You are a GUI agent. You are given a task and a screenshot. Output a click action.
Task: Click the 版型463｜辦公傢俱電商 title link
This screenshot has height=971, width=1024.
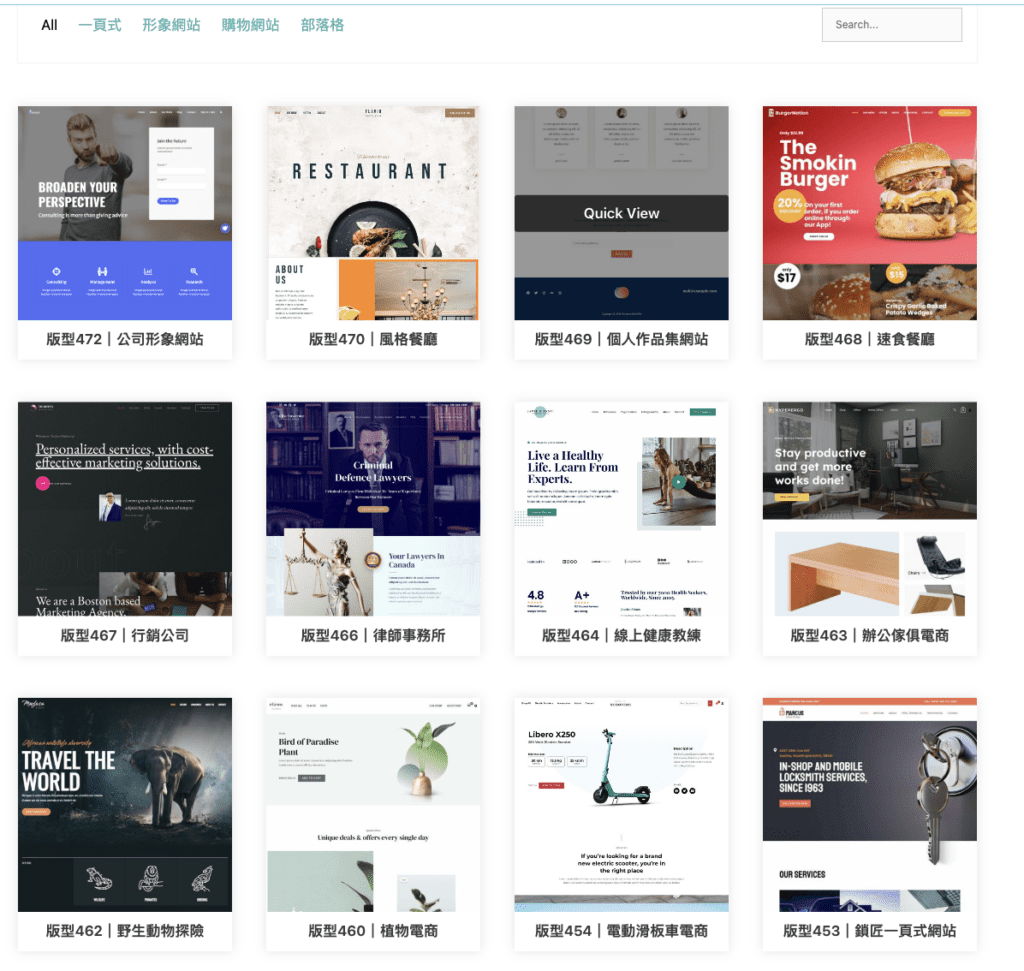(869, 635)
